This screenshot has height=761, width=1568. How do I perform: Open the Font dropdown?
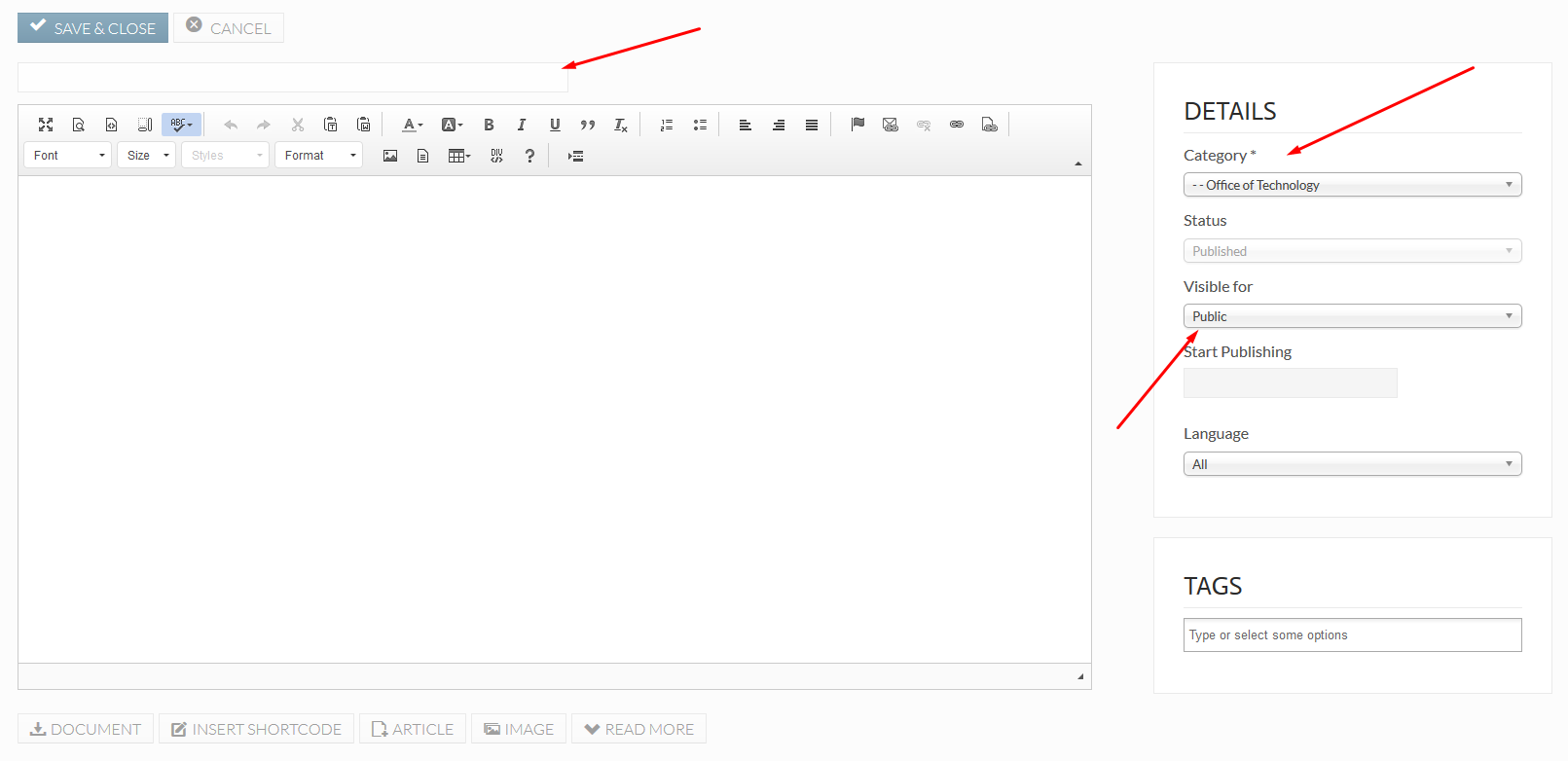click(68, 155)
